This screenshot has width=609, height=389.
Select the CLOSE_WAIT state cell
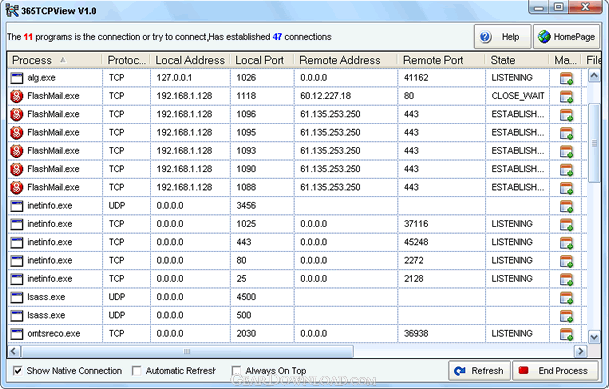518,96
